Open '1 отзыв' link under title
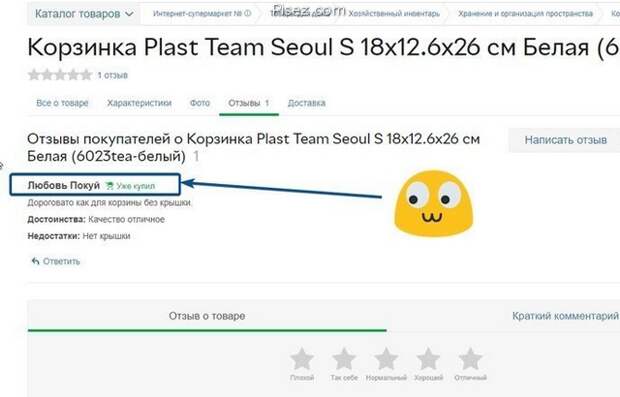This screenshot has width=620, height=397. coord(113,75)
